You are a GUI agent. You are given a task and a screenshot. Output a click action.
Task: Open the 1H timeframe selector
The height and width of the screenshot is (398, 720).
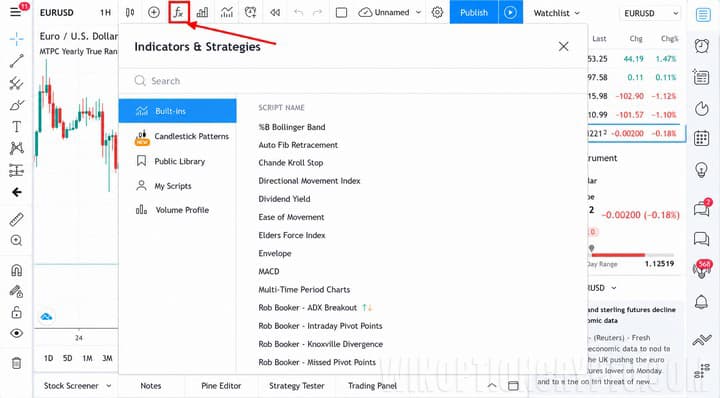(106, 12)
